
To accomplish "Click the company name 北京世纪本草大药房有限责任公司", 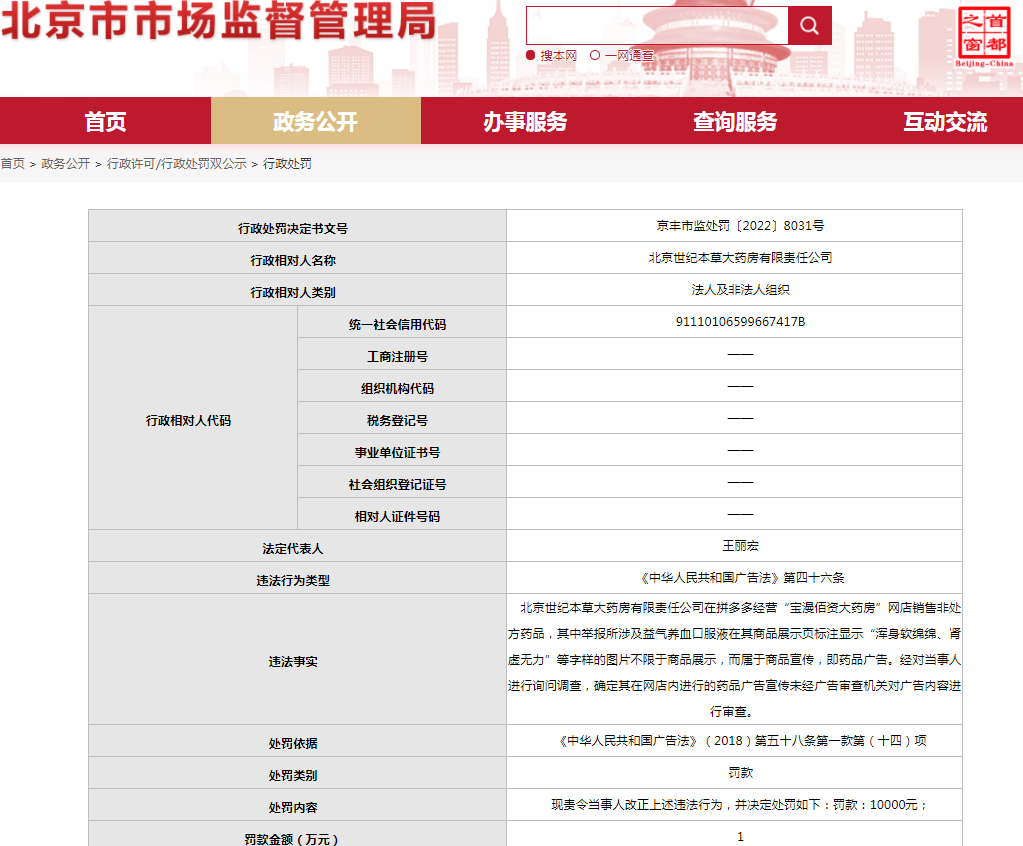I will pyautogui.click(x=740, y=257).
